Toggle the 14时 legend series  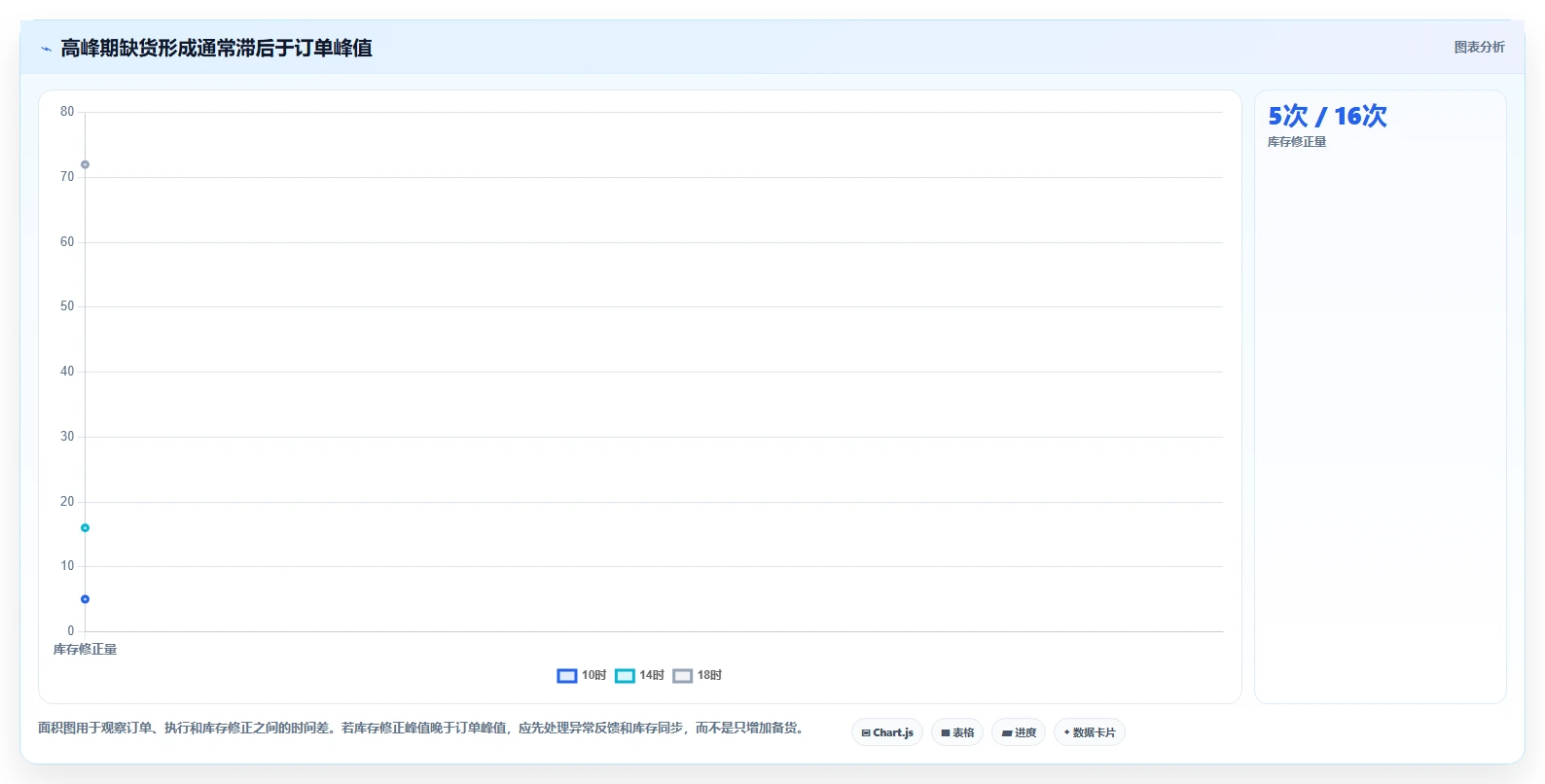[x=639, y=675]
